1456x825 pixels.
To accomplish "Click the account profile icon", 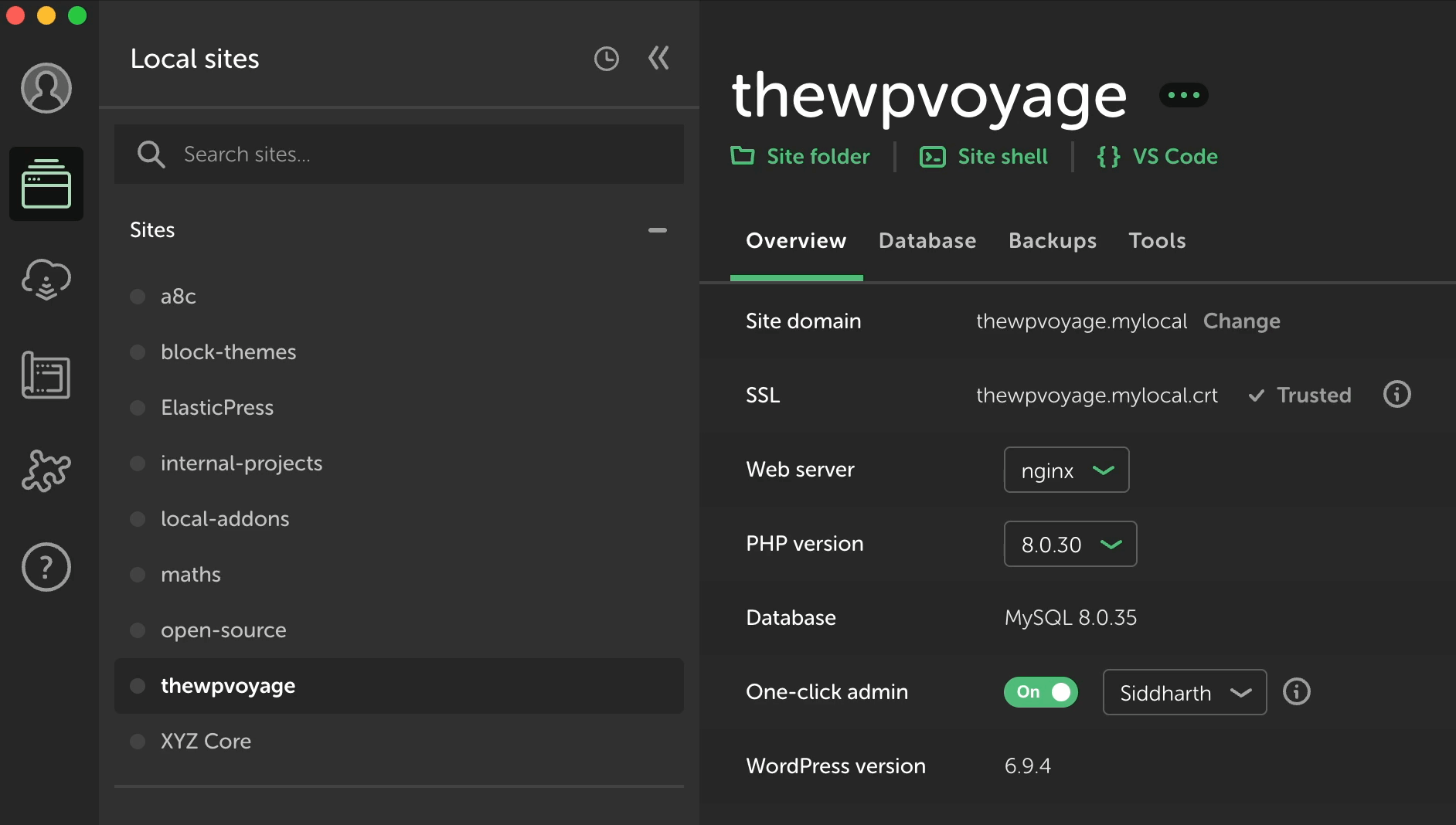I will tap(46, 87).
